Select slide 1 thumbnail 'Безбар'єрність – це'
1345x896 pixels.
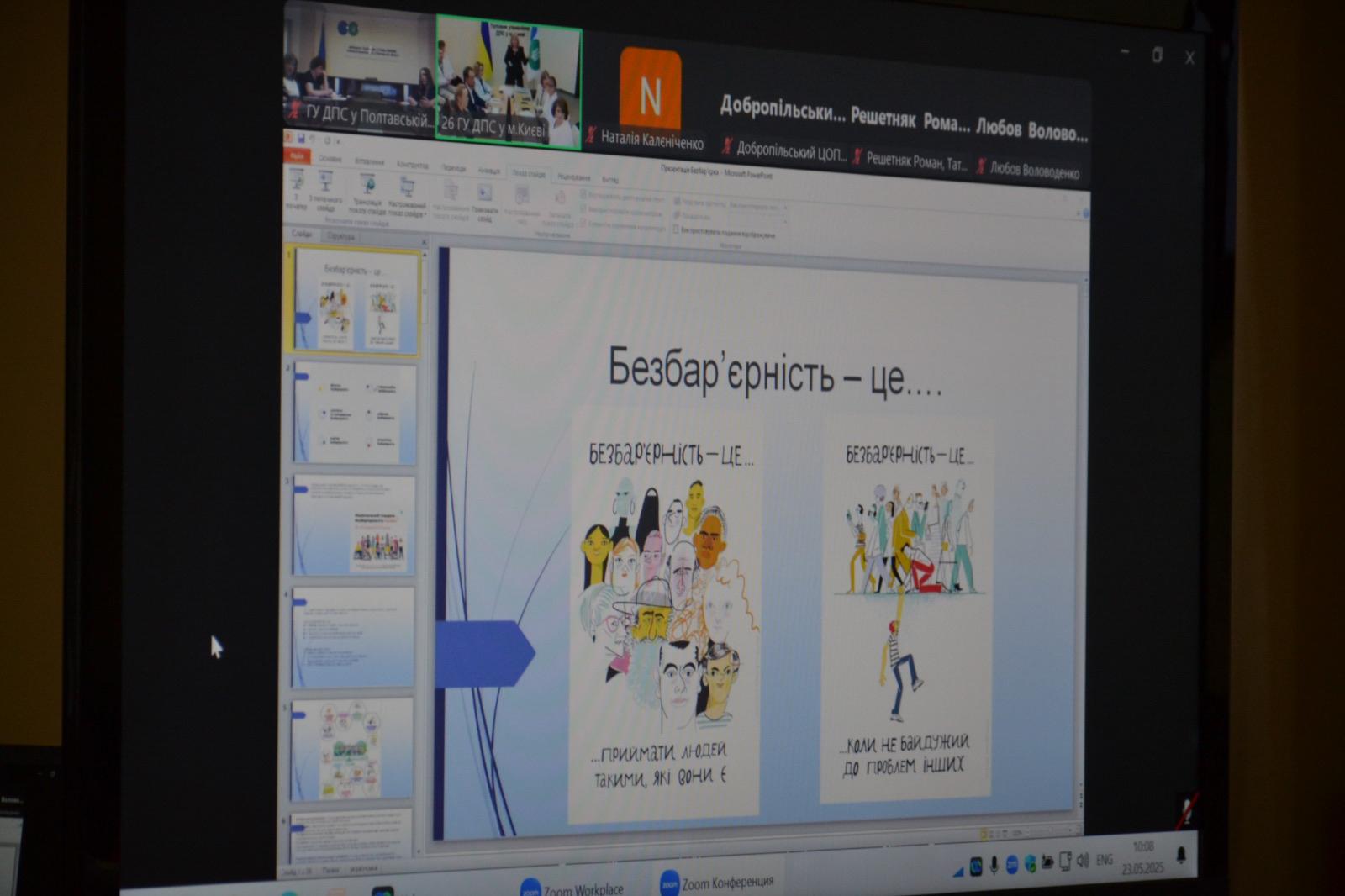click(x=356, y=301)
